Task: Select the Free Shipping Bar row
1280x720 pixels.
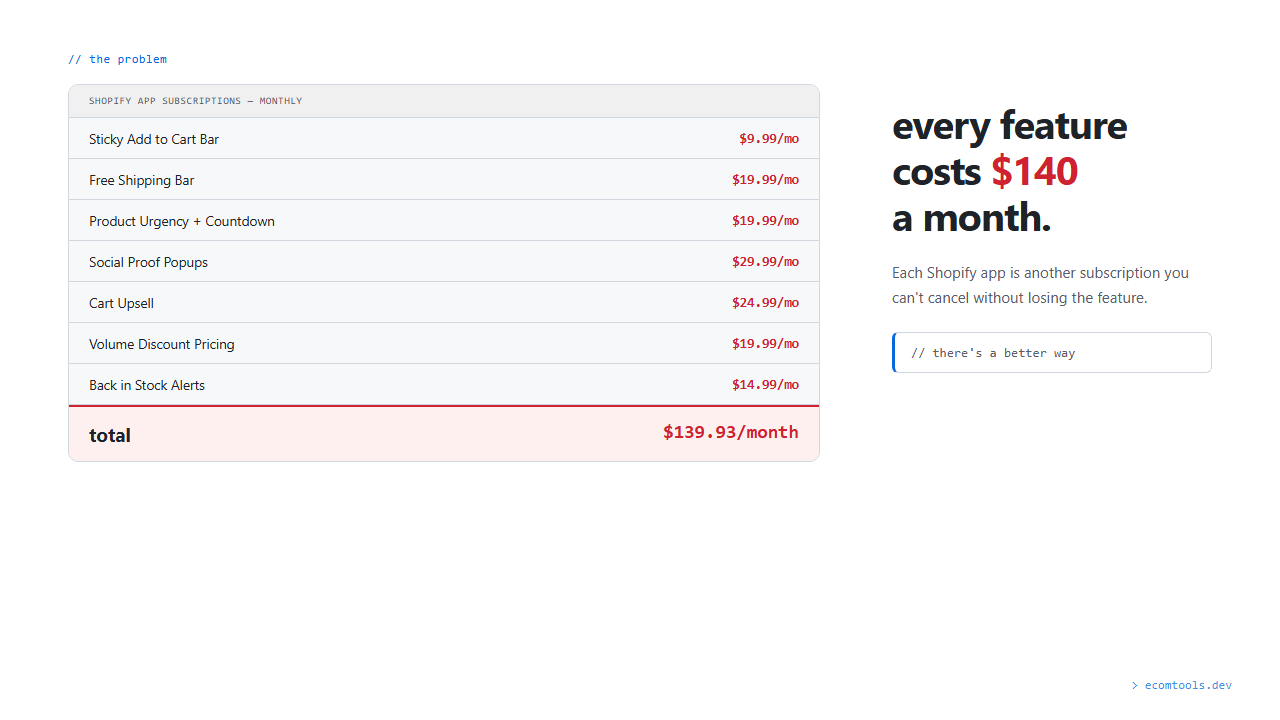Action: point(142,180)
